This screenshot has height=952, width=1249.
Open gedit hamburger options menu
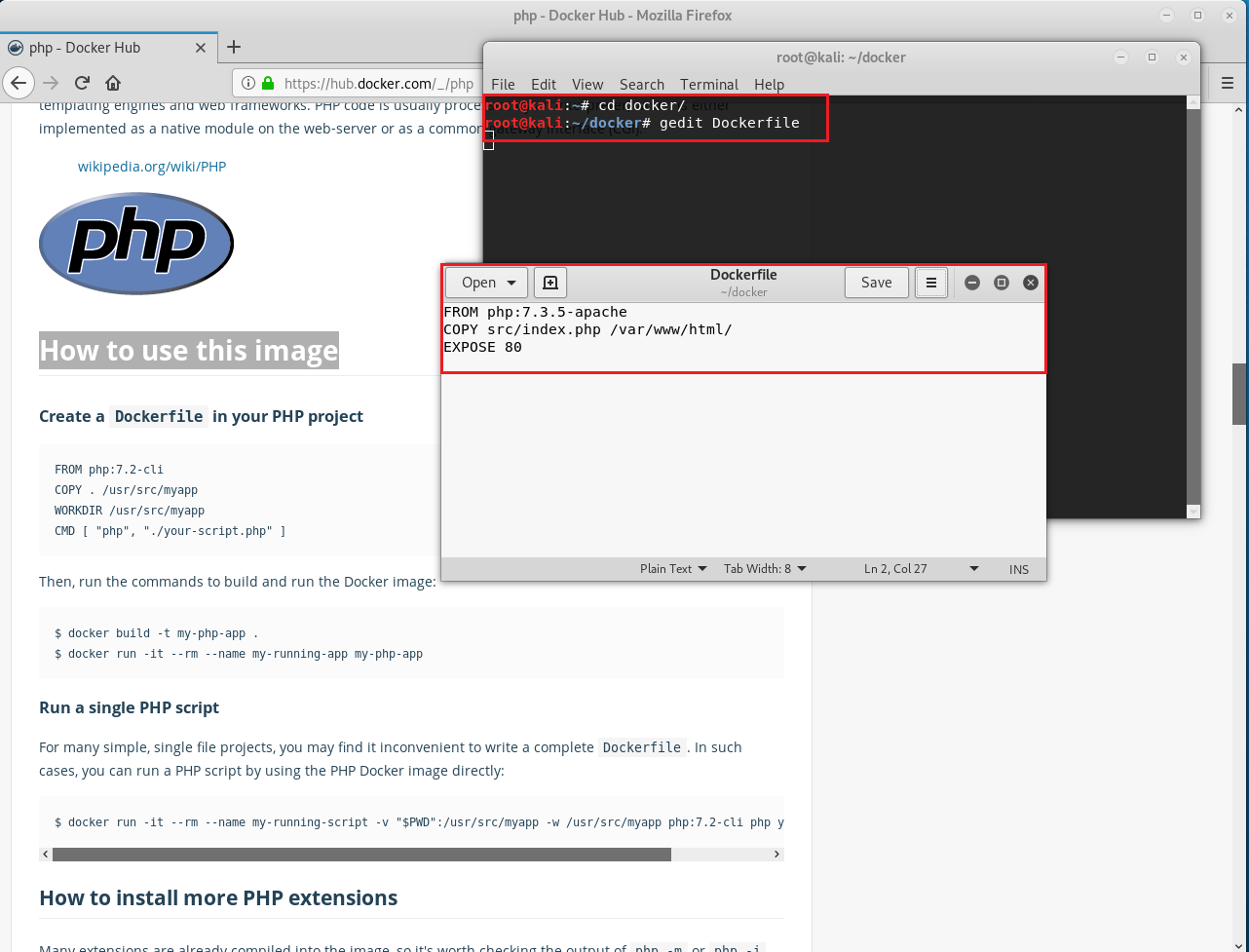pos(931,283)
